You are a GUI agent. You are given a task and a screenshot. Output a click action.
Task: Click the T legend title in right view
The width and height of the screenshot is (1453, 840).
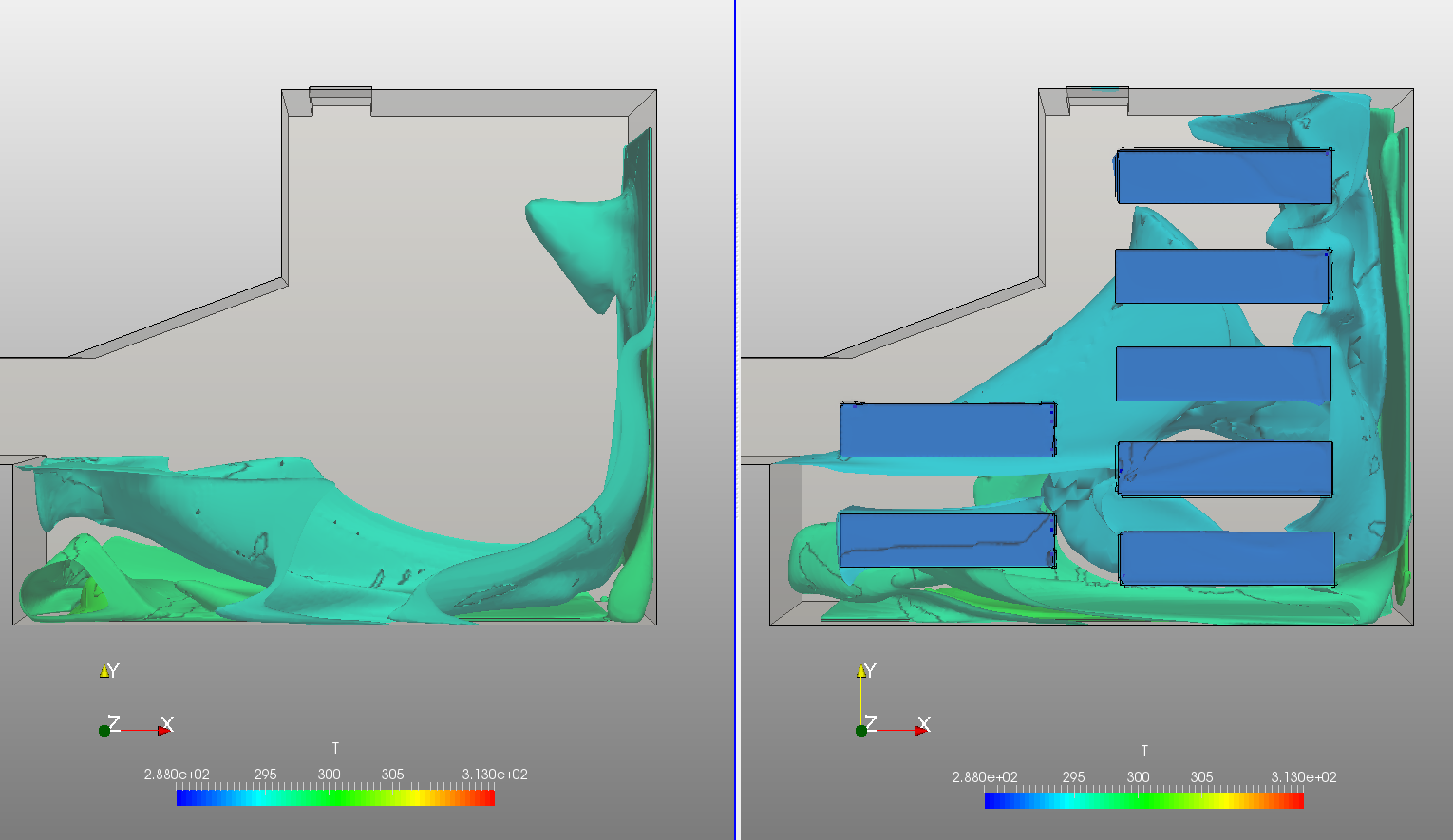(1144, 750)
